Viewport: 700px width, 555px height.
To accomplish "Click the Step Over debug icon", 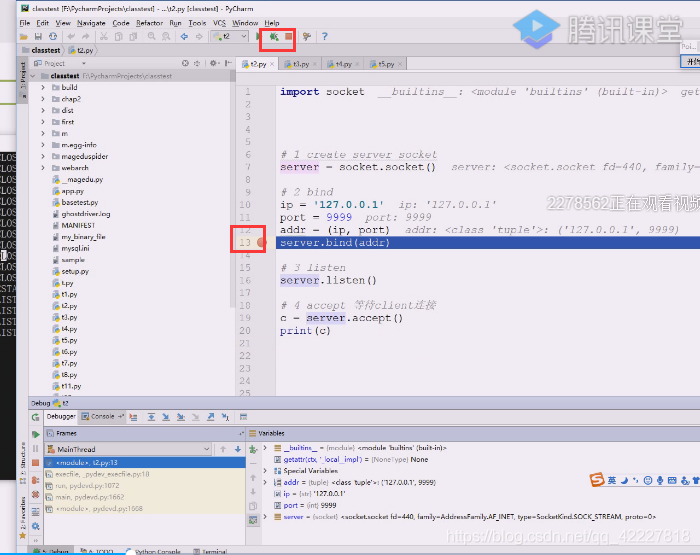I will 151,417.
